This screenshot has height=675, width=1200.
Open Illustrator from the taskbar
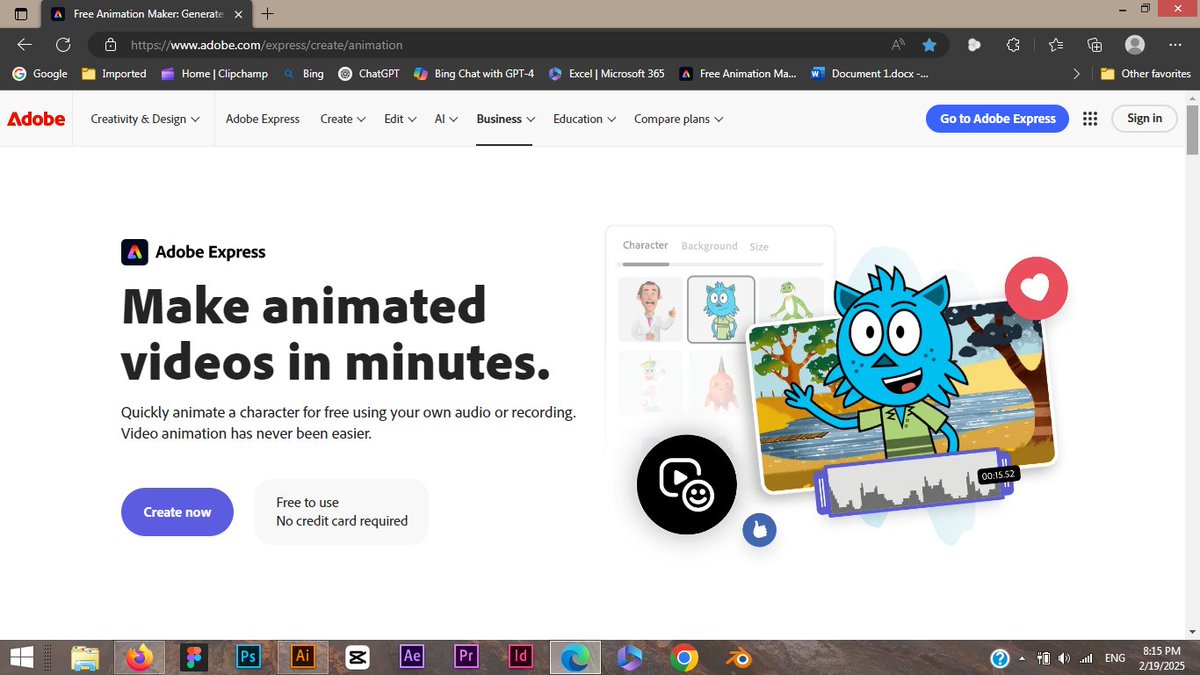[x=303, y=657]
